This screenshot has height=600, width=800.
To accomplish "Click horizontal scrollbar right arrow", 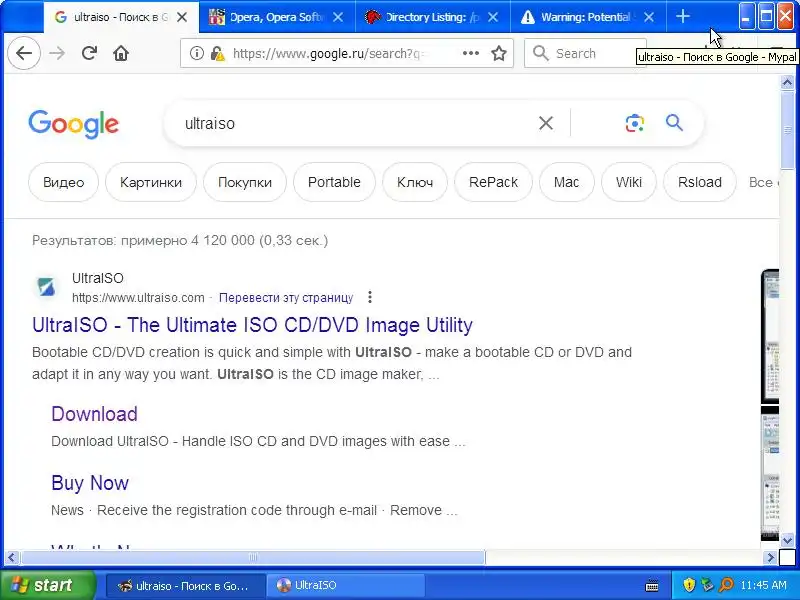I will pyautogui.click(x=770, y=558).
